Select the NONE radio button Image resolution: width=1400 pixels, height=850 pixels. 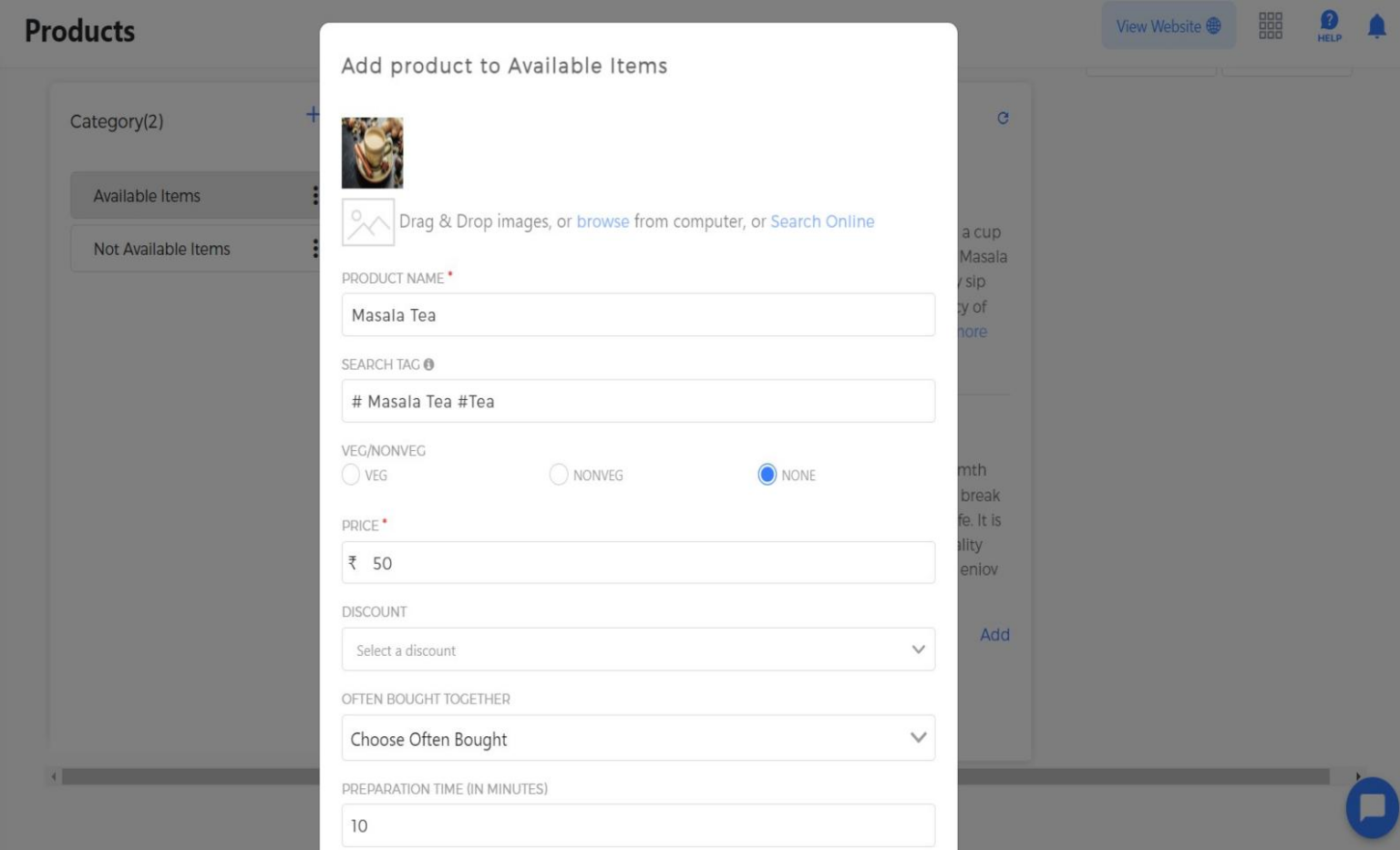pos(767,475)
